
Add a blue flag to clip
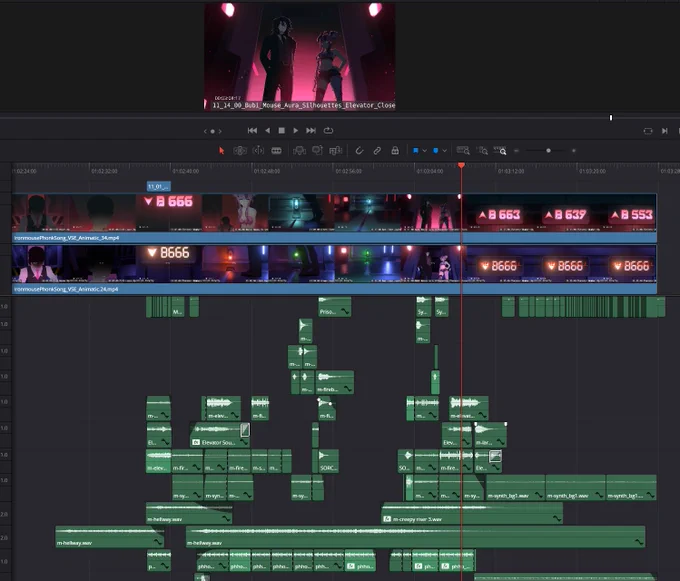[x=415, y=150]
